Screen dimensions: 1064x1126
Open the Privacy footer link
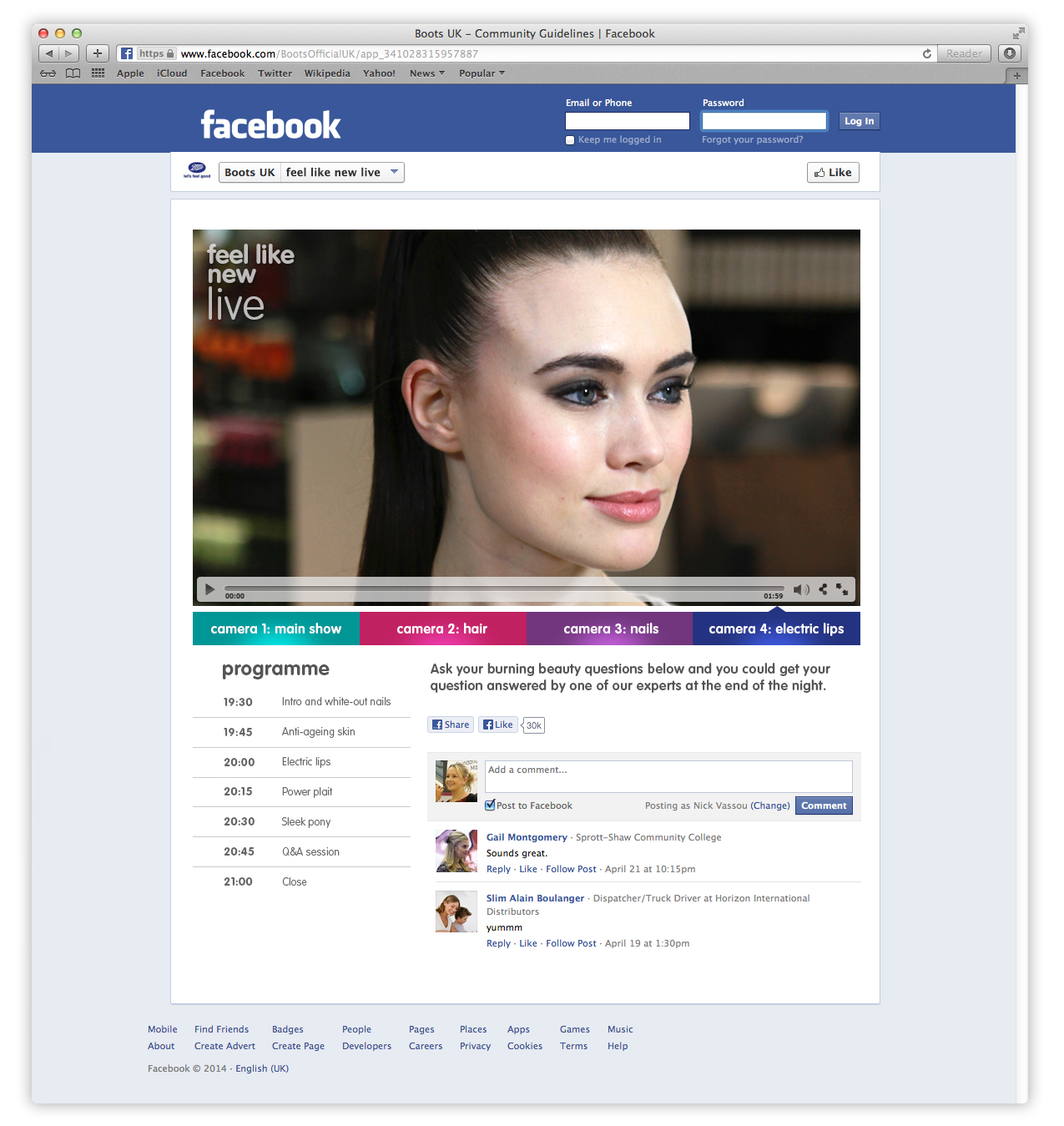tap(475, 1046)
